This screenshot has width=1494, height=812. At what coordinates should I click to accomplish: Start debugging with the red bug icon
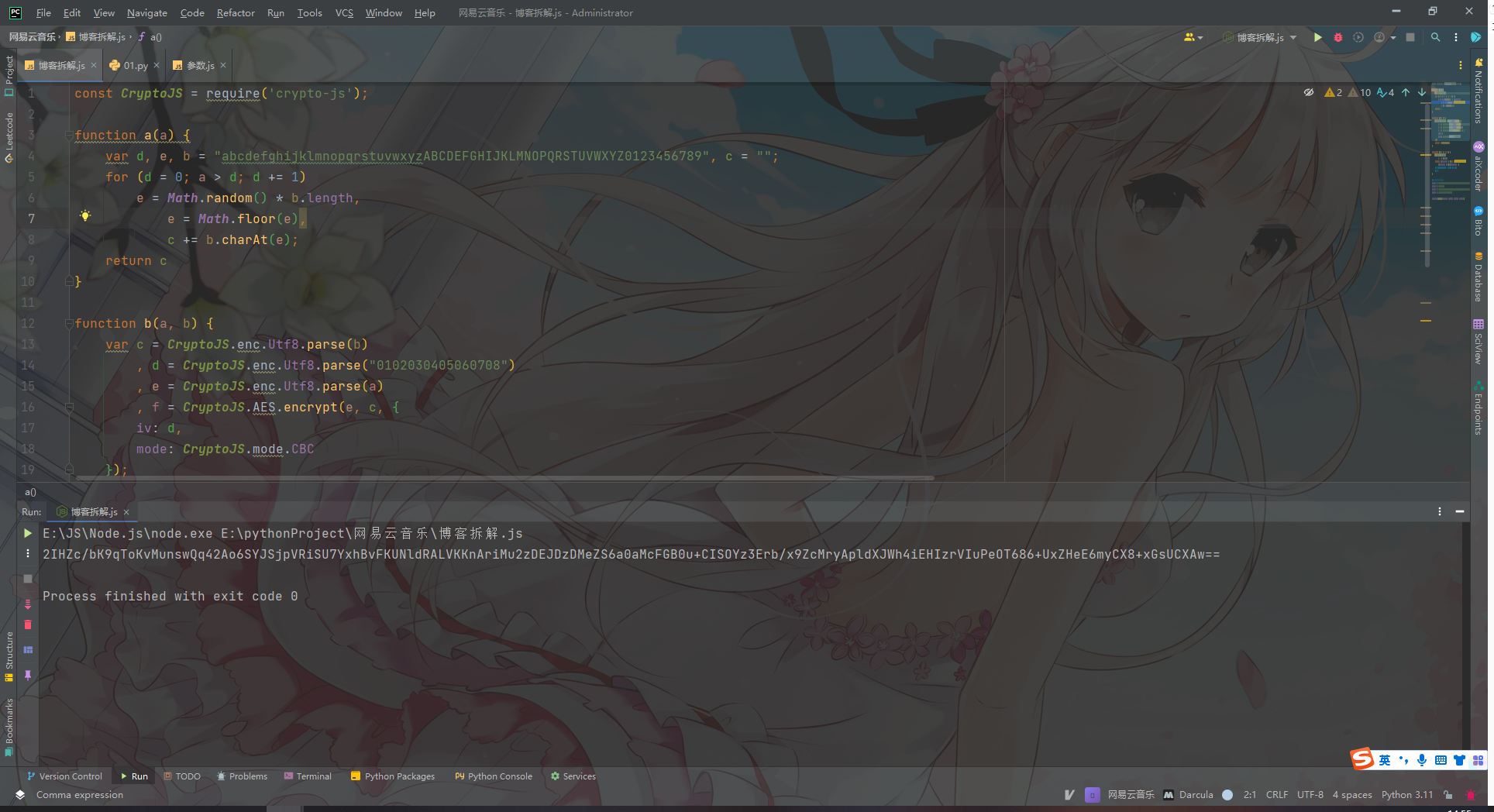click(x=1338, y=37)
